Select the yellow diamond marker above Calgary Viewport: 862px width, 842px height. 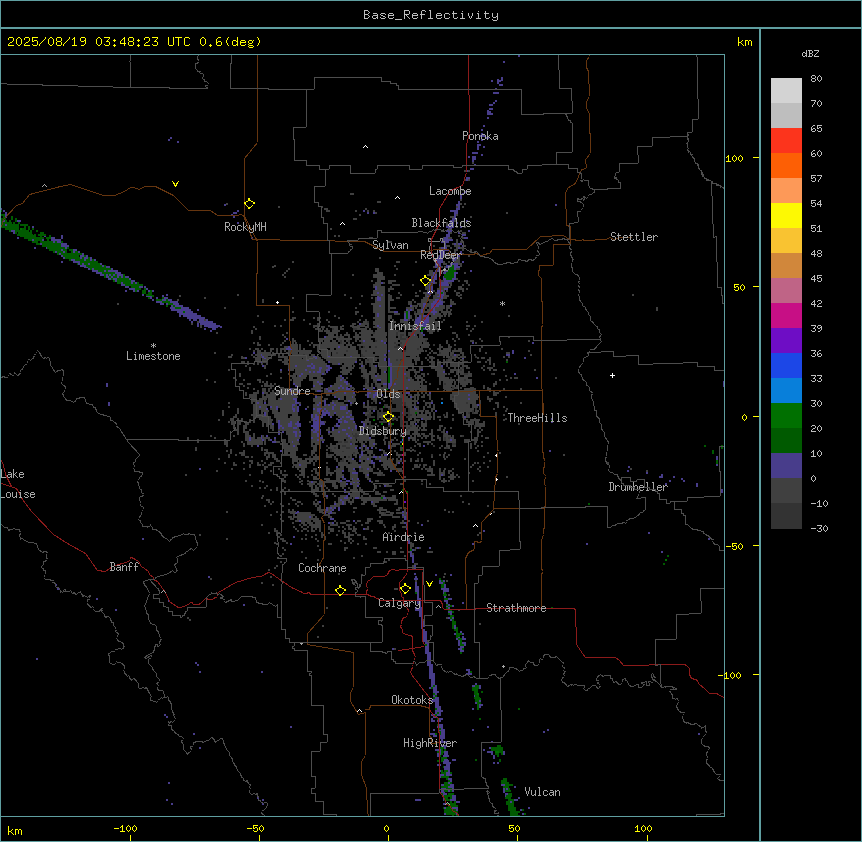click(x=405, y=589)
